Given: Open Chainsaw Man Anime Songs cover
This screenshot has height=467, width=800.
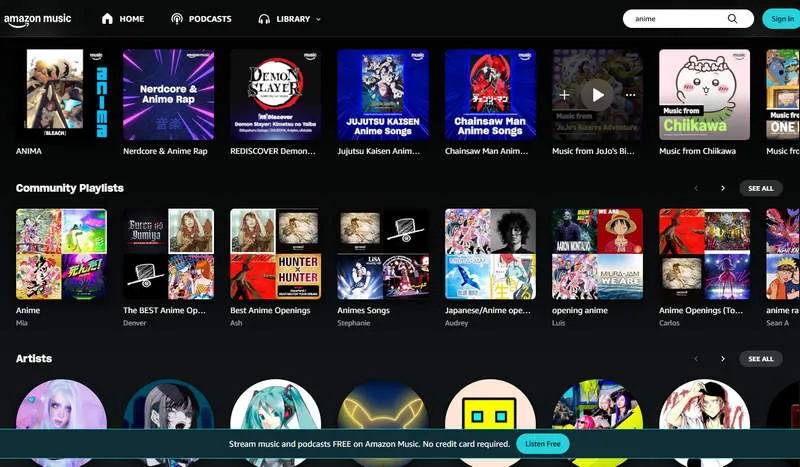Looking at the screenshot, I should tap(490, 94).
